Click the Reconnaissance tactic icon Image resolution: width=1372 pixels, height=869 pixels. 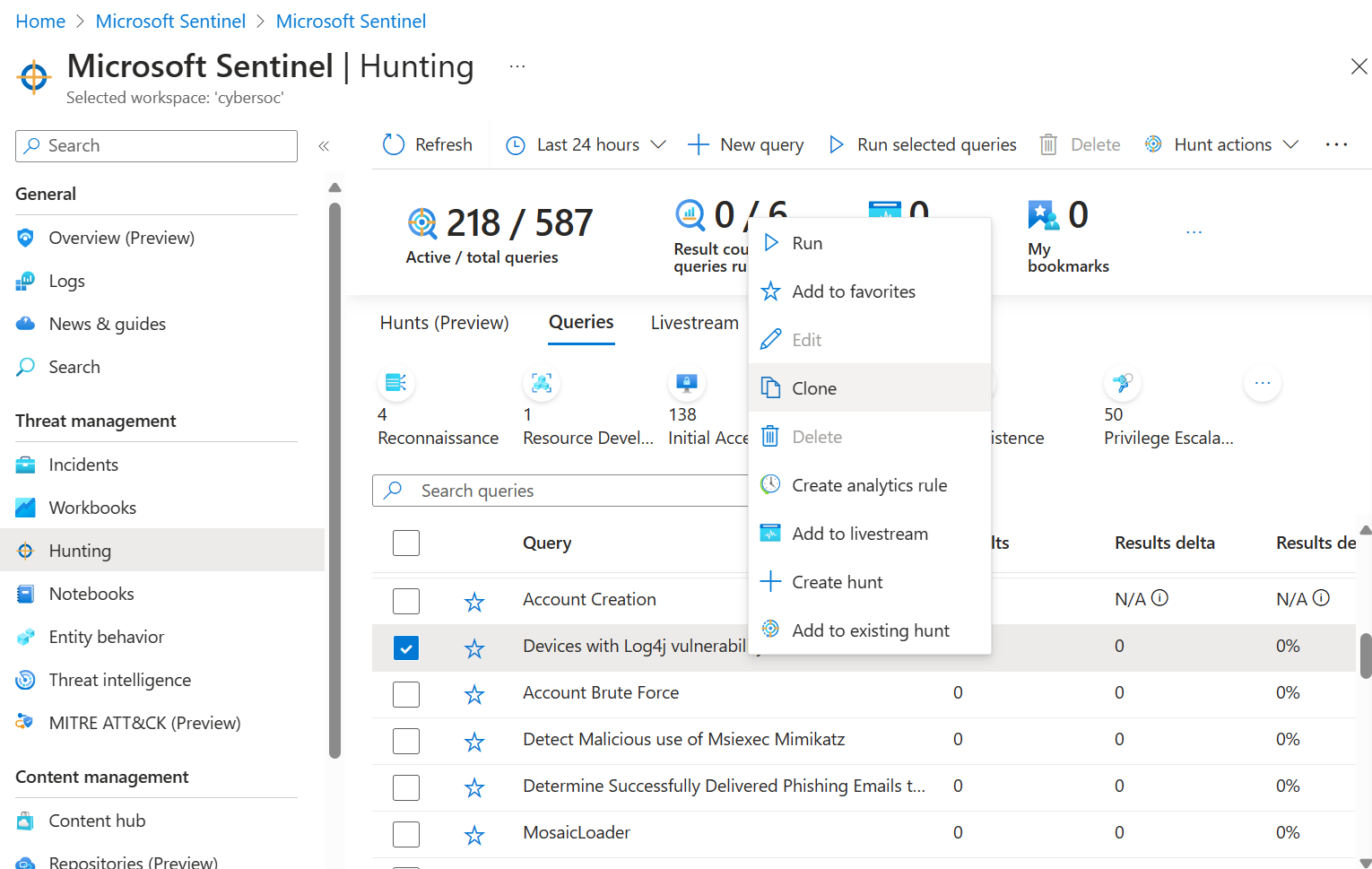pyautogui.click(x=395, y=383)
